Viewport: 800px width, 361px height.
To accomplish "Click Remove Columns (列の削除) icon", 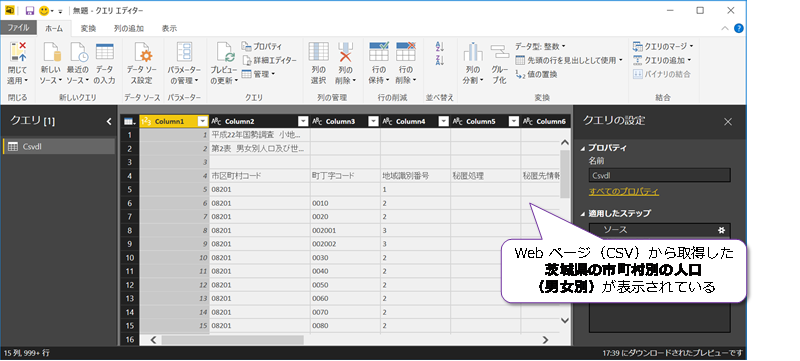I will click(345, 52).
